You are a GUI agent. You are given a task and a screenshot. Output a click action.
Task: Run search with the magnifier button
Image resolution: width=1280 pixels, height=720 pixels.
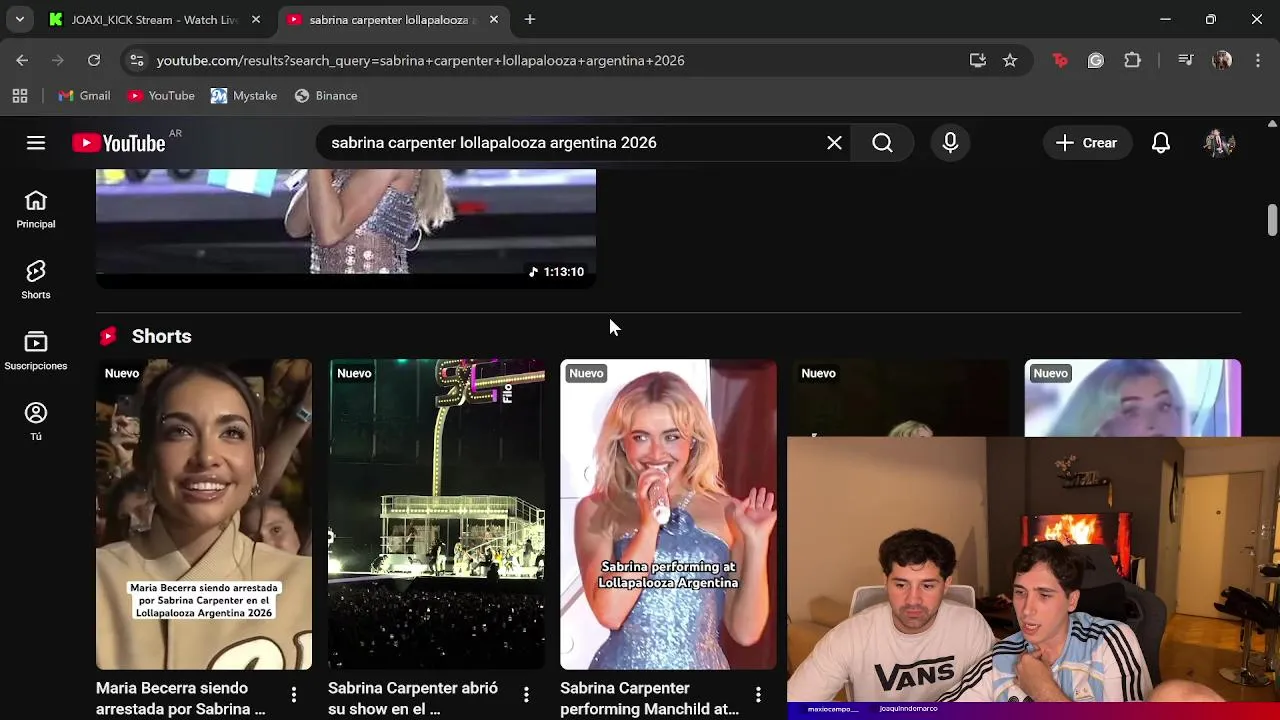(x=882, y=143)
